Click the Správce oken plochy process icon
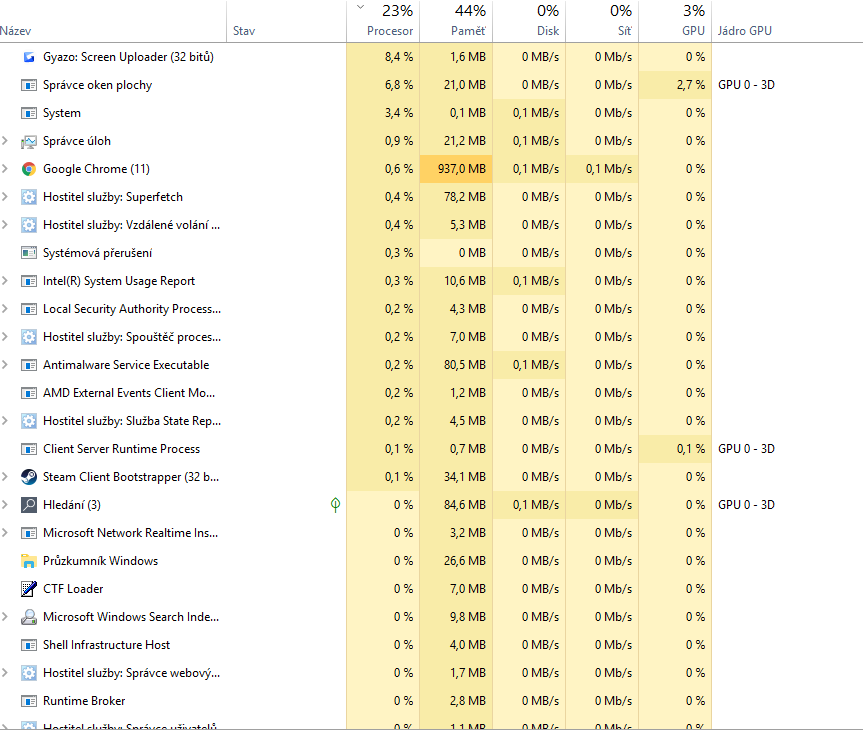 29,85
